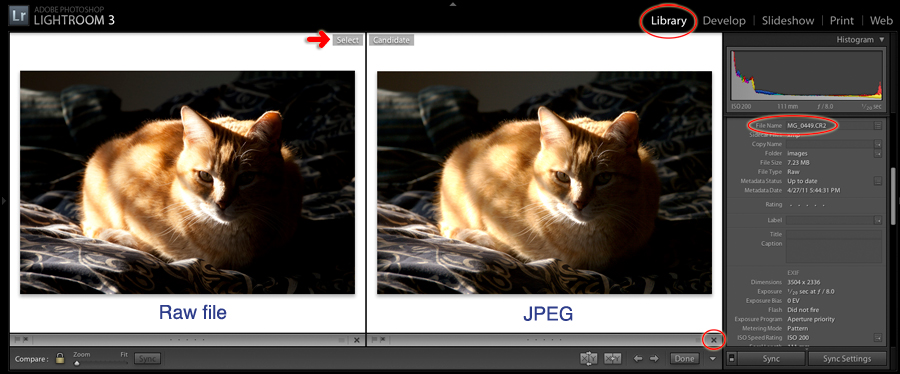Click the Candidate photo of the cat

click(x=544, y=182)
